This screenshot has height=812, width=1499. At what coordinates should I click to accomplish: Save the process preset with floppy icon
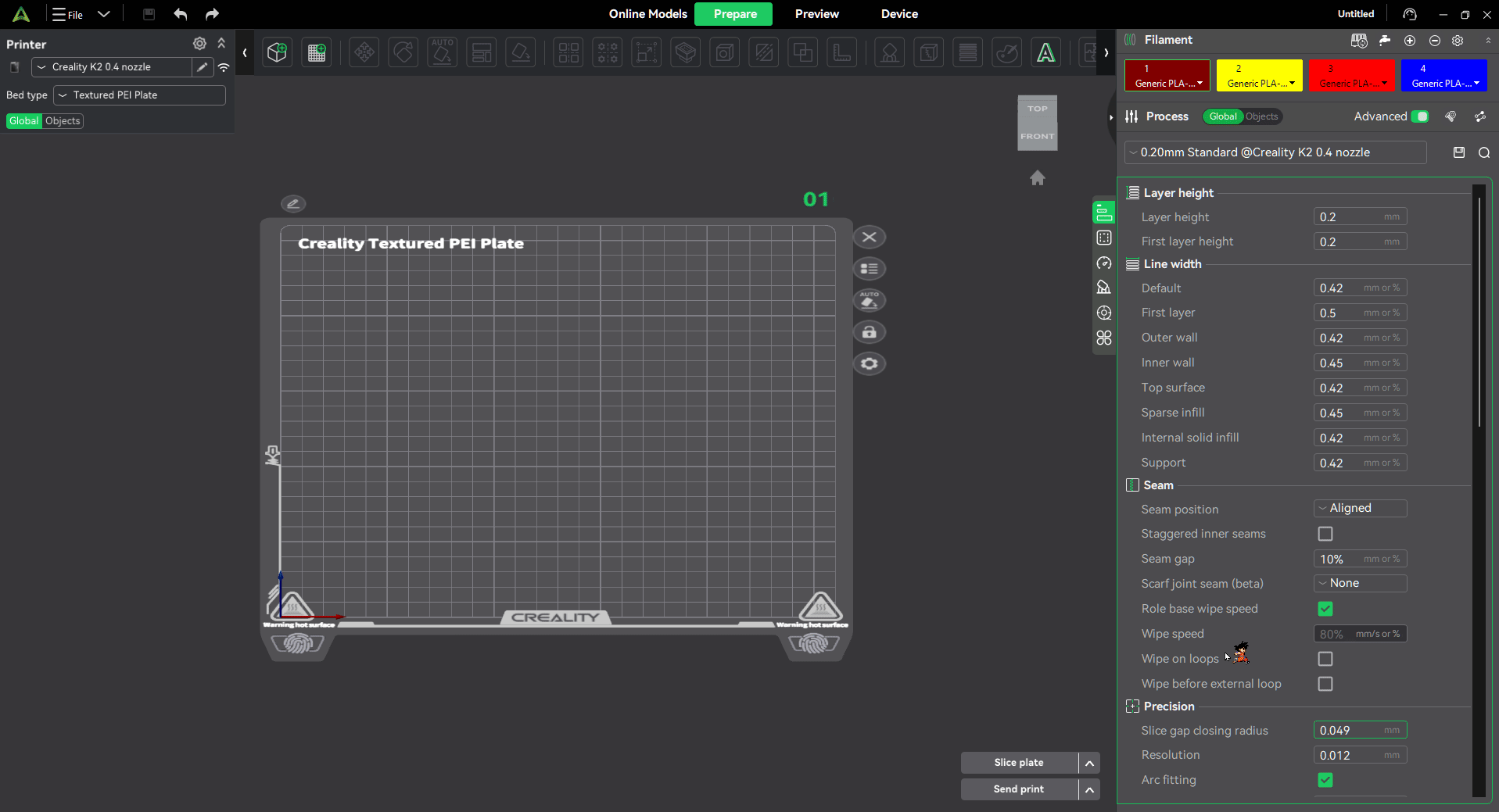(1458, 153)
